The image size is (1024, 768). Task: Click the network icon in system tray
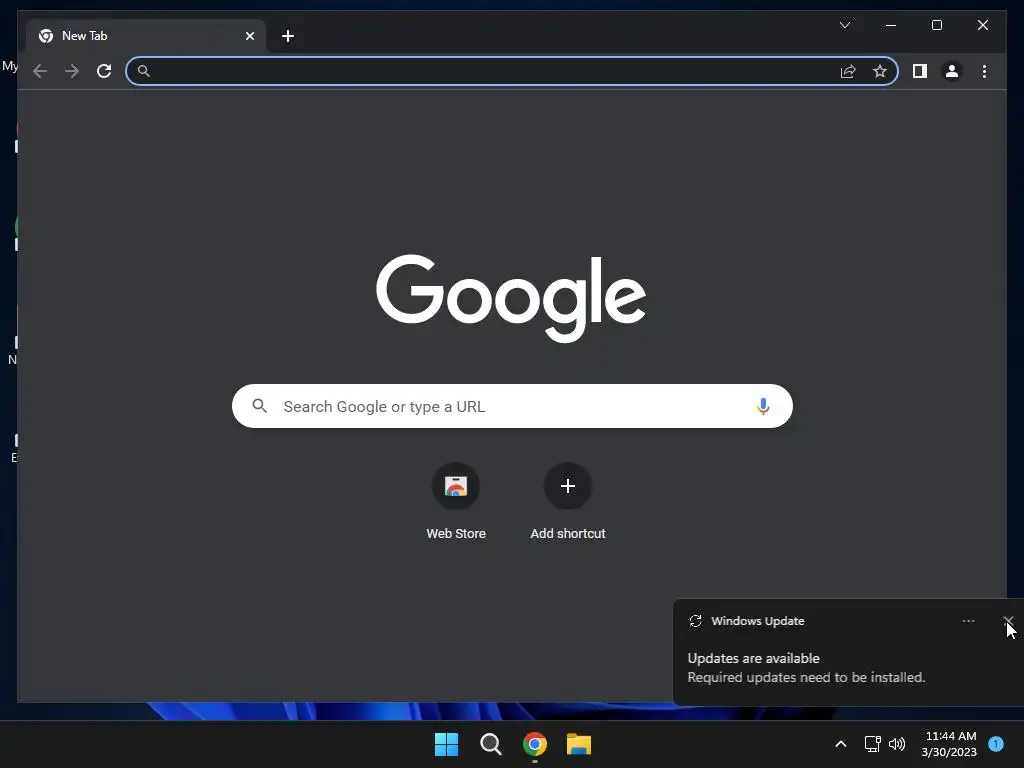pos(872,744)
